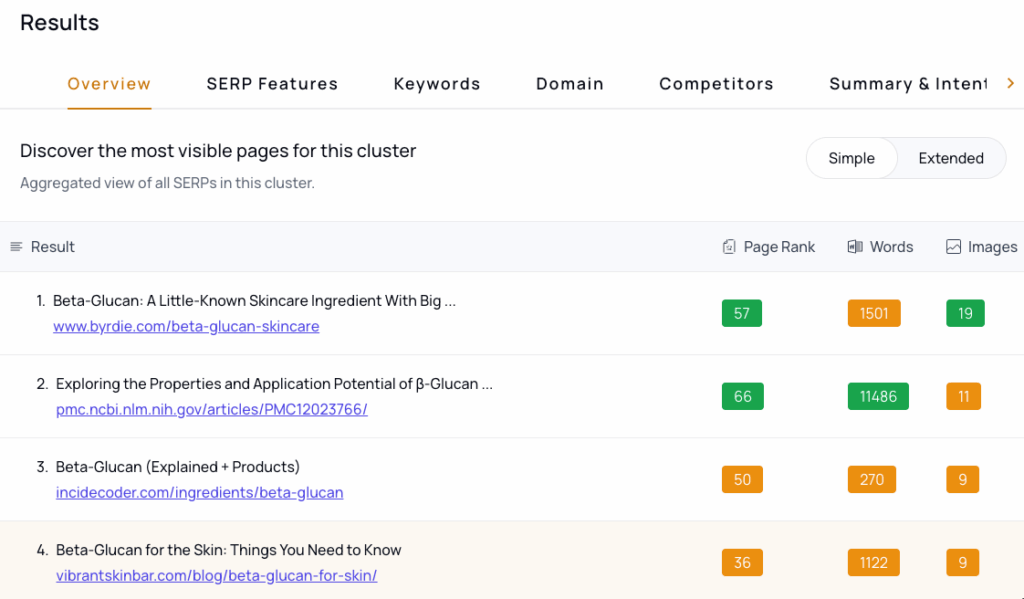View the Summary & Intent tab
Viewport: 1024px width, 599px height.
(x=908, y=84)
